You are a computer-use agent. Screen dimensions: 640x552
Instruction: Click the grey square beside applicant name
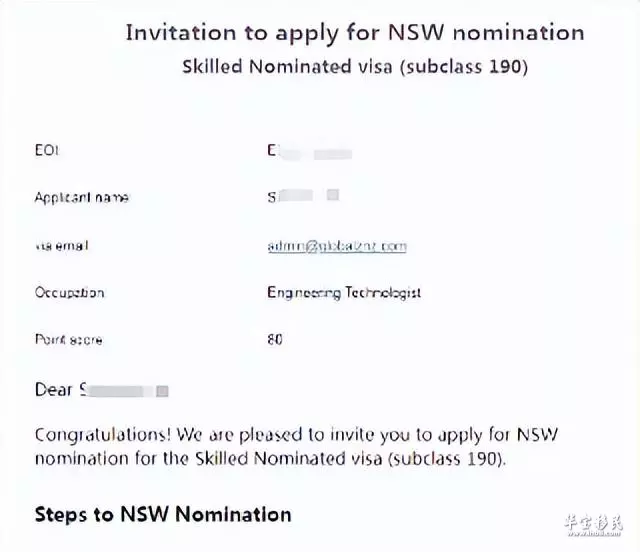point(333,195)
